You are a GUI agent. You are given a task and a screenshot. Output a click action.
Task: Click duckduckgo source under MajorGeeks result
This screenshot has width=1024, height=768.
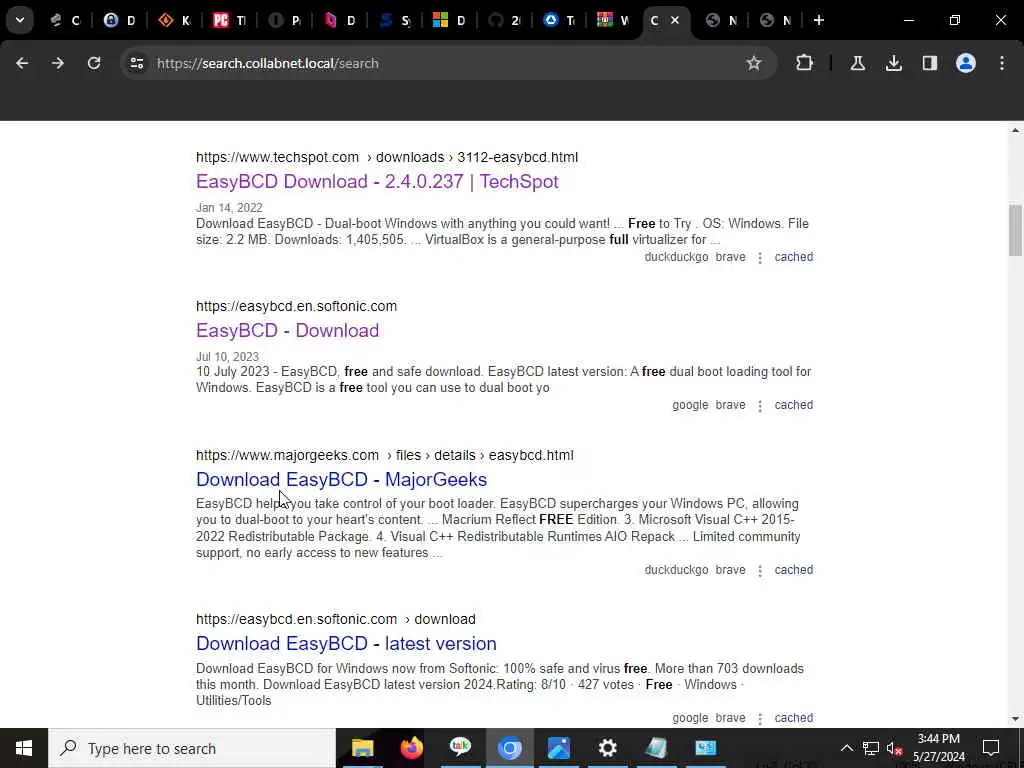676,569
